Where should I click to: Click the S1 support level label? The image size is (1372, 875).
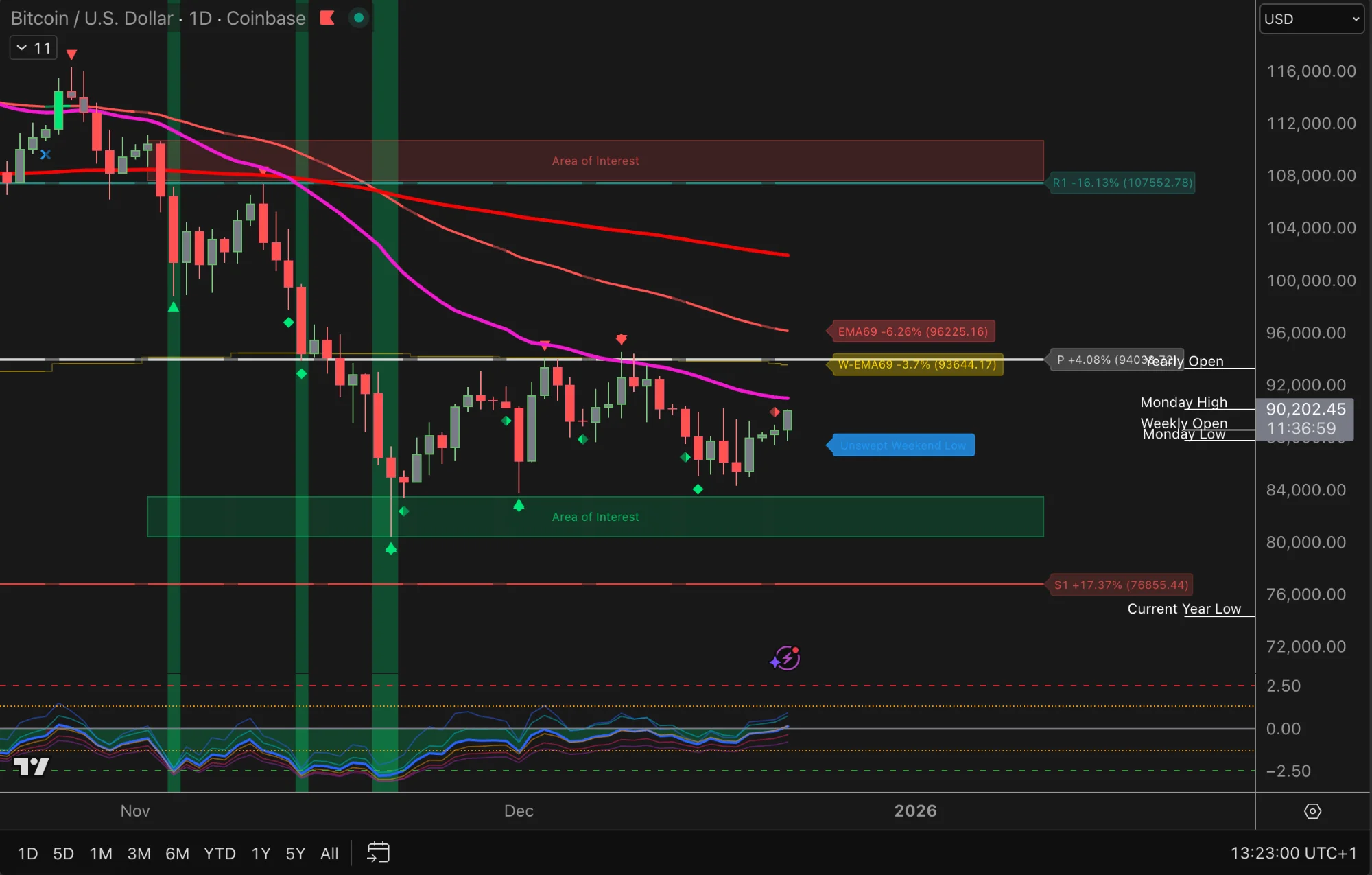1120,585
